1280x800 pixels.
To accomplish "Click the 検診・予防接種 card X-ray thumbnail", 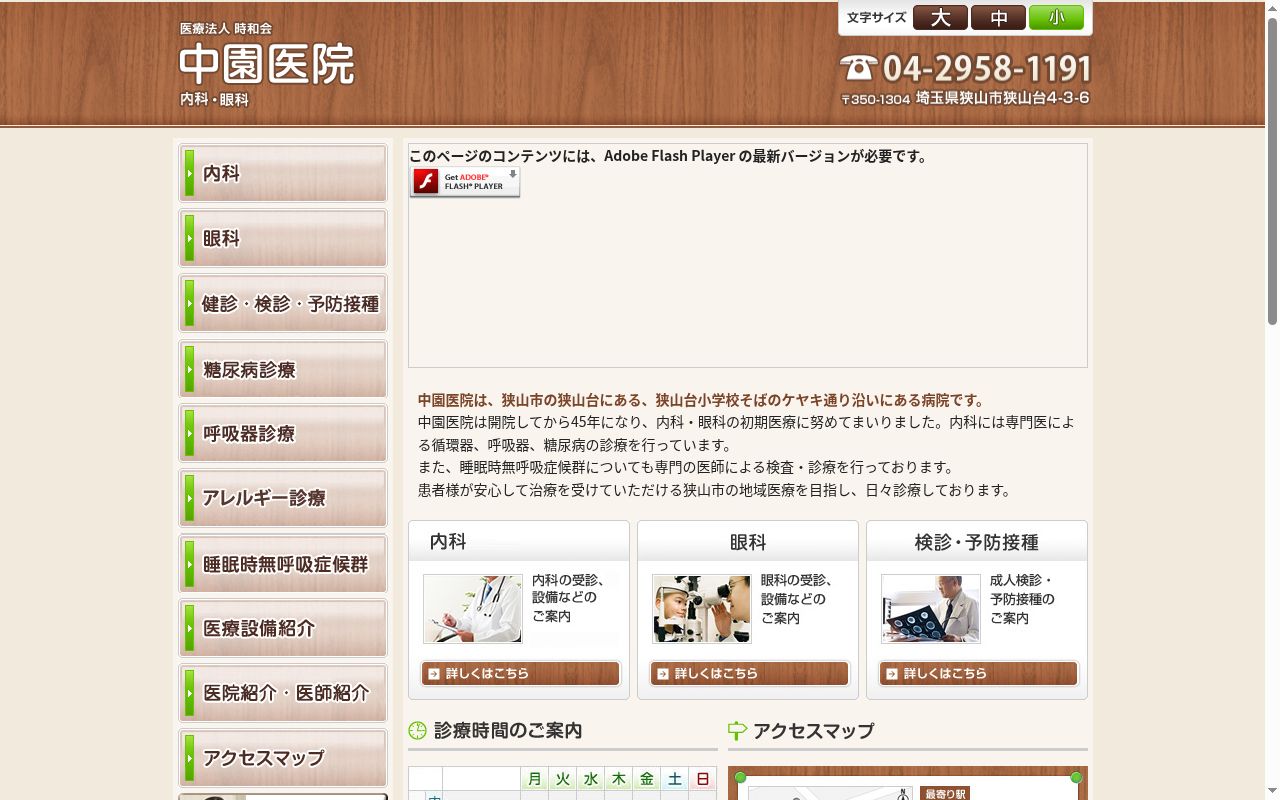I will [x=931, y=609].
